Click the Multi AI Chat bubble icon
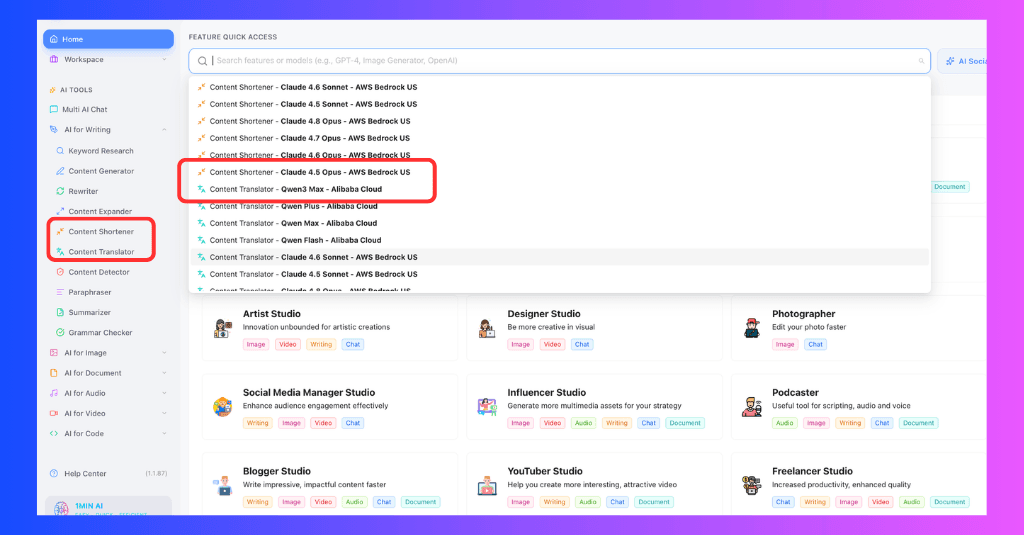Viewport: 1024px width, 535px height. click(54, 109)
